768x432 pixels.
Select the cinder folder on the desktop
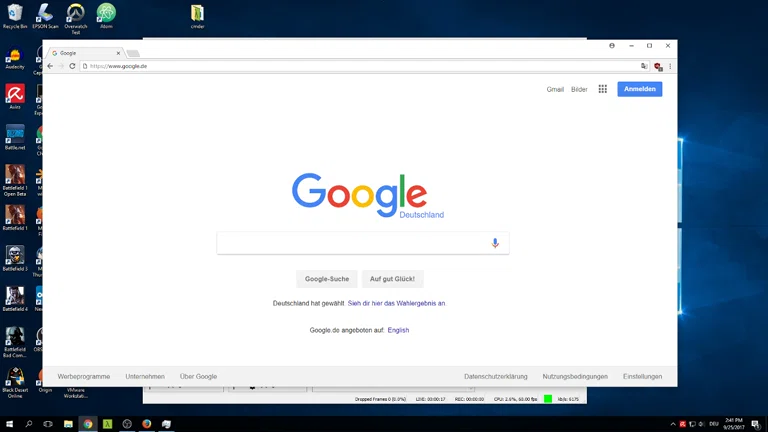point(197,16)
